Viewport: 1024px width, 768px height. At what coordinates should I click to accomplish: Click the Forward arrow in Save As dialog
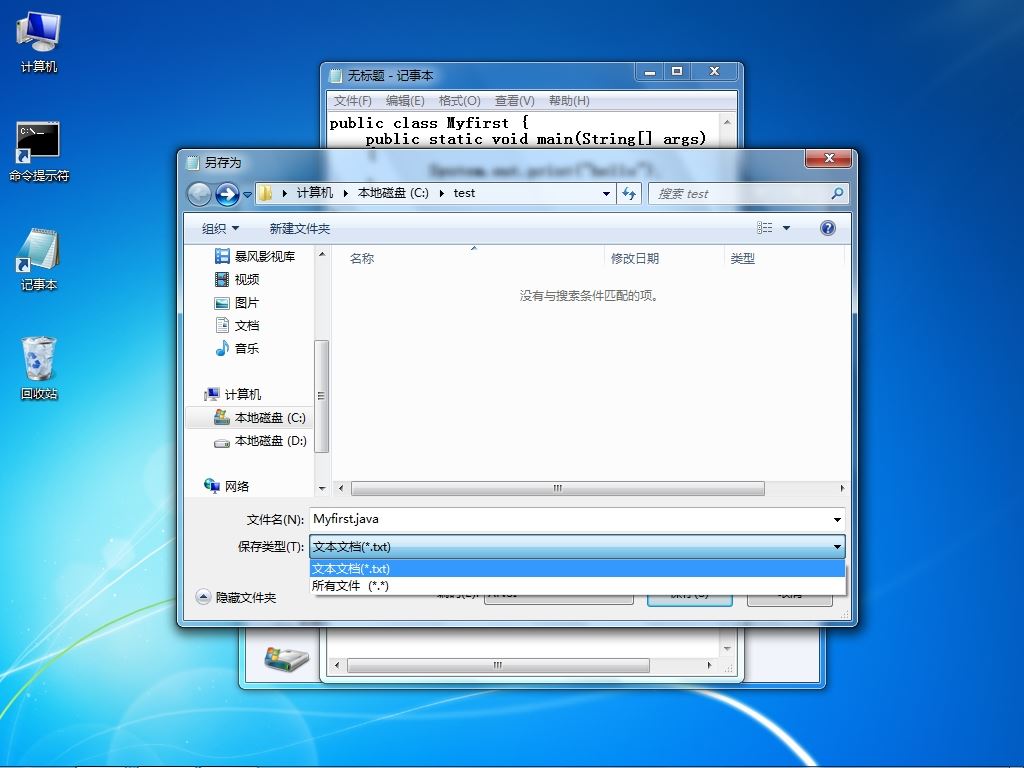(x=227, y=194)
